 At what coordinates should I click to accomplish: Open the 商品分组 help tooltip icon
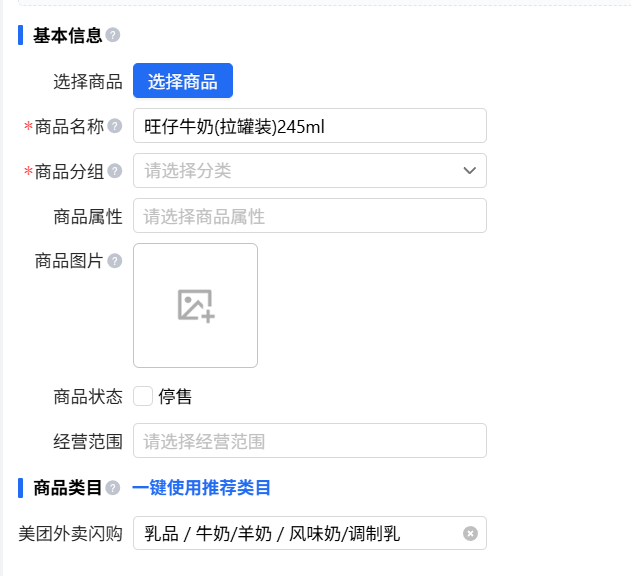115,171
